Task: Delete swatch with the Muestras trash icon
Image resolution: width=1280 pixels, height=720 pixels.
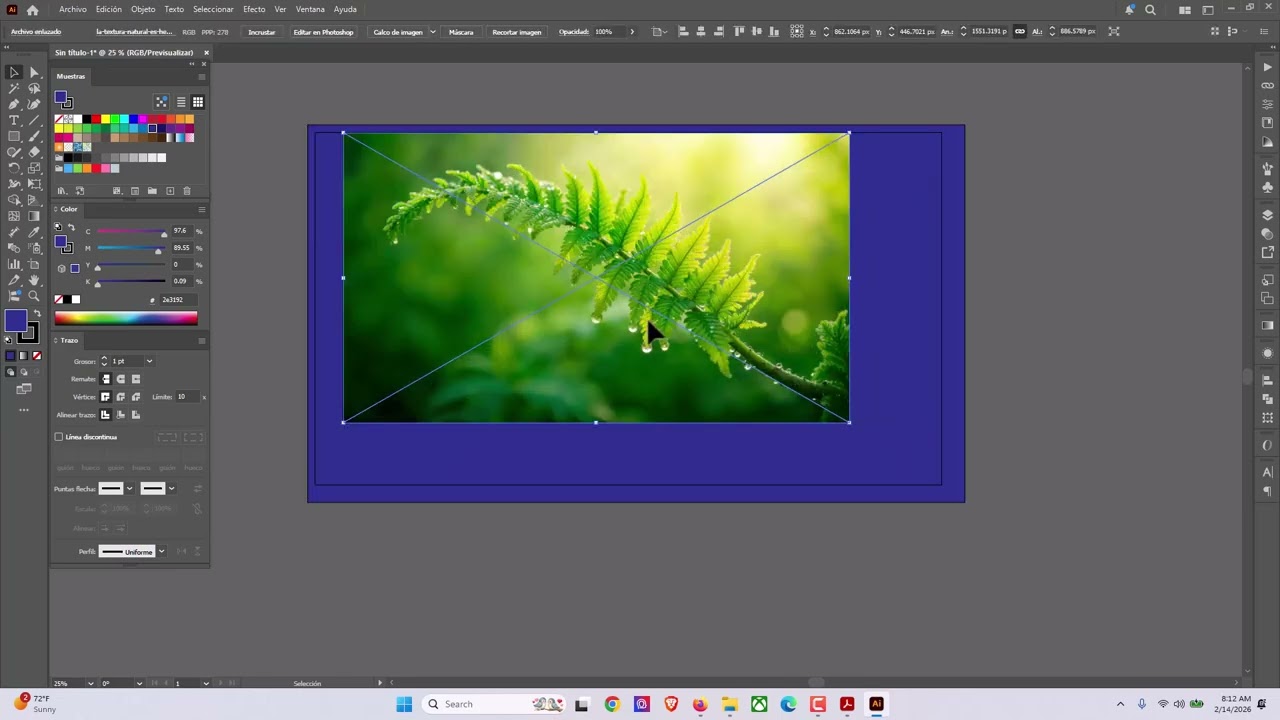Action: tap(186, 191)
